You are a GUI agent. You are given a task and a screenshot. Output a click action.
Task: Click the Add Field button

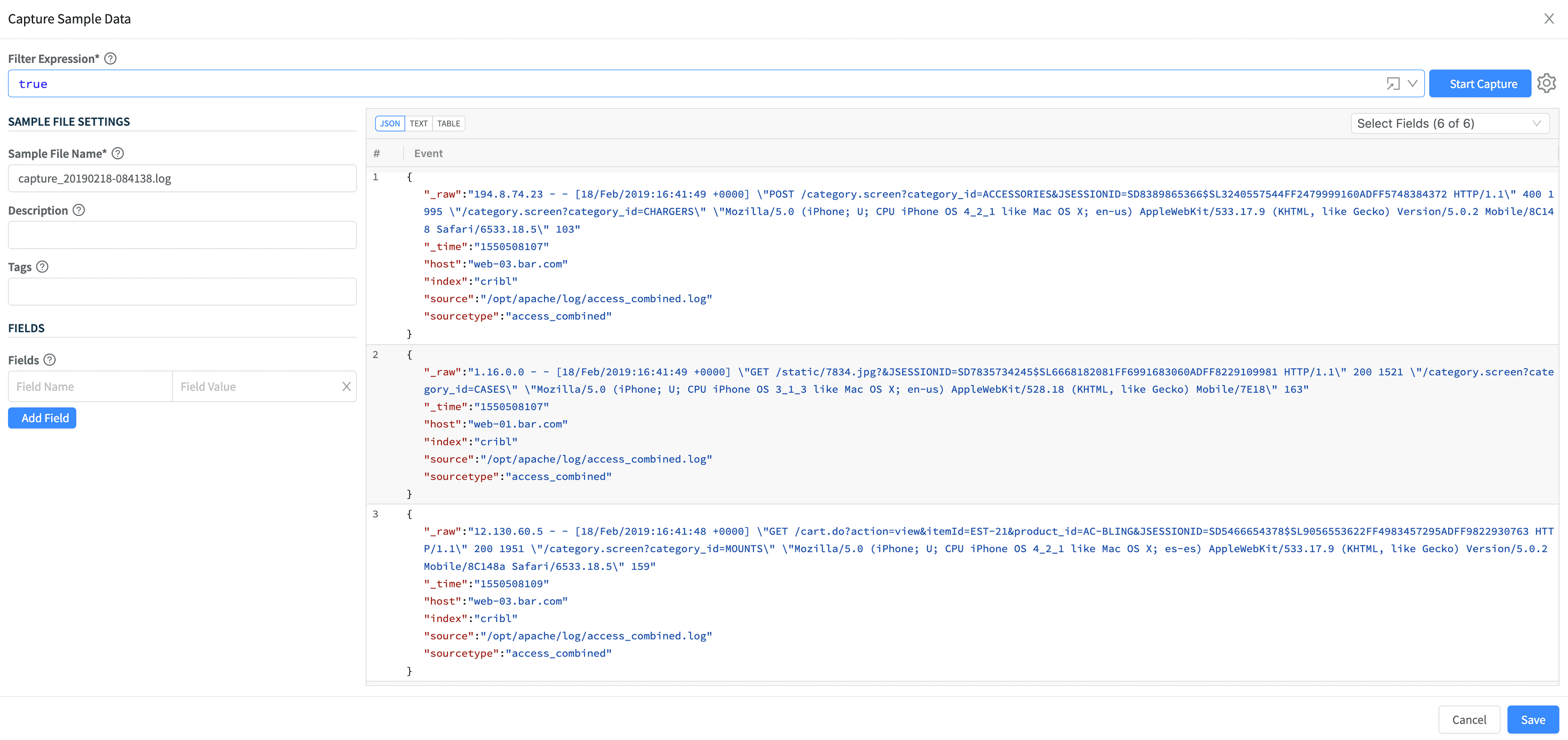pyautogui.click(x=42, y=418)
